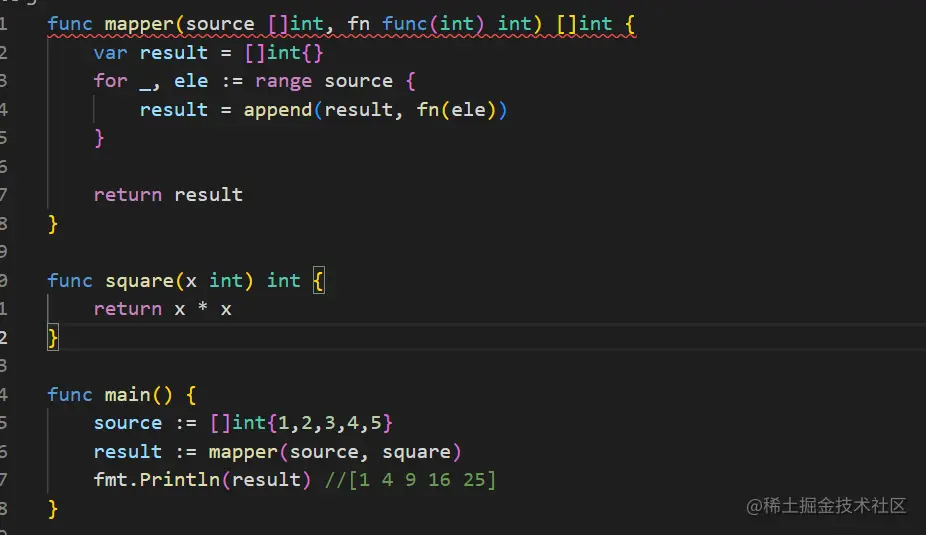Click the "square" function name in its declaration
Image resolution: width=926 pixels, height=535 pixels.
(x=139, y=281)
